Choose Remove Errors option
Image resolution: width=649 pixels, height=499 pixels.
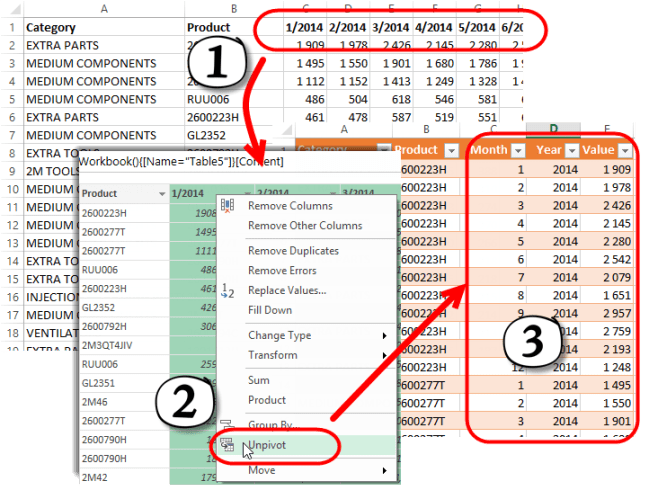pyautogui.click(x=282, y=271)
